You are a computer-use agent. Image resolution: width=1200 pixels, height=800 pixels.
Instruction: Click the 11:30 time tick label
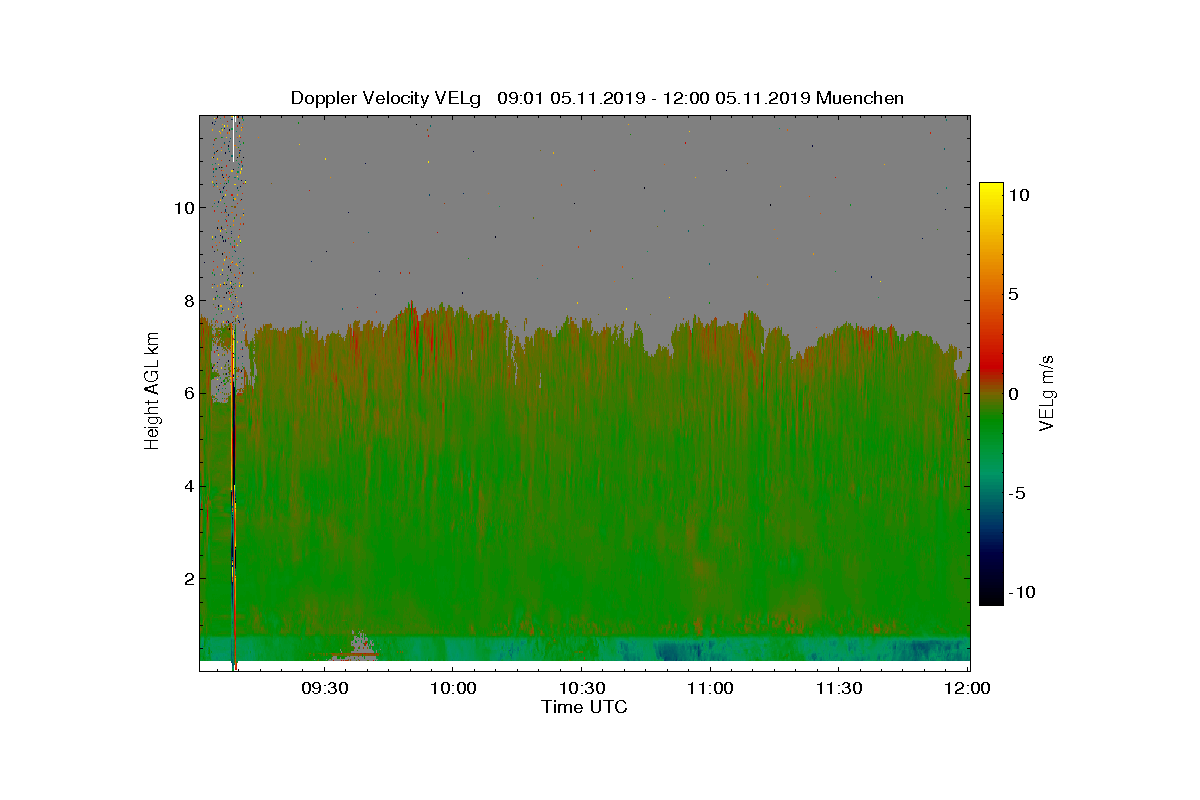838,689
